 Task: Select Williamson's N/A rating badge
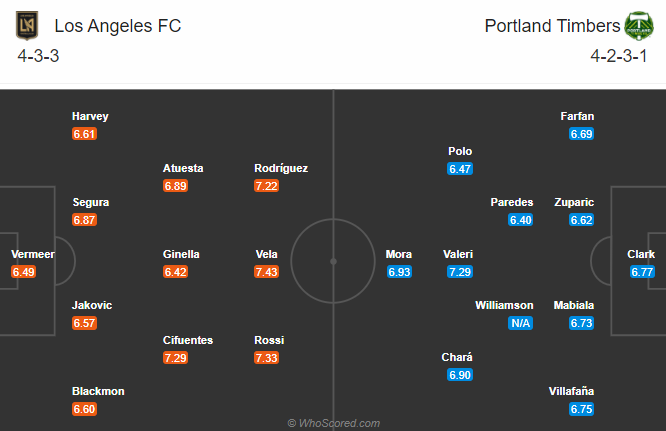pyautogui.click(x=520, y=323)
